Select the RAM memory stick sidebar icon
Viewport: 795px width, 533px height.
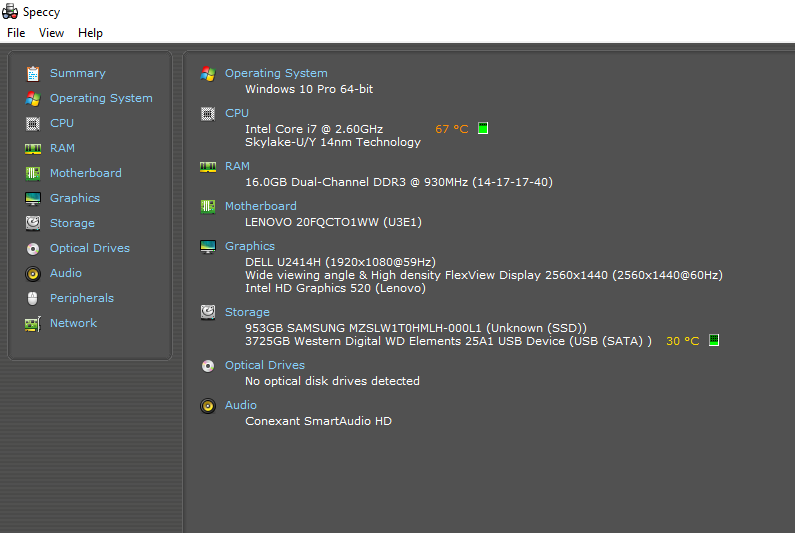33,149
